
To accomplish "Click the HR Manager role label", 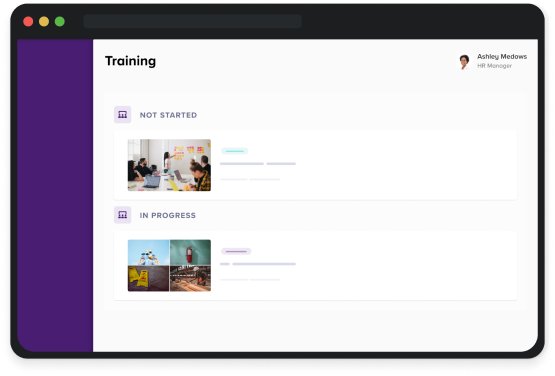I will [x=494, y=66].
